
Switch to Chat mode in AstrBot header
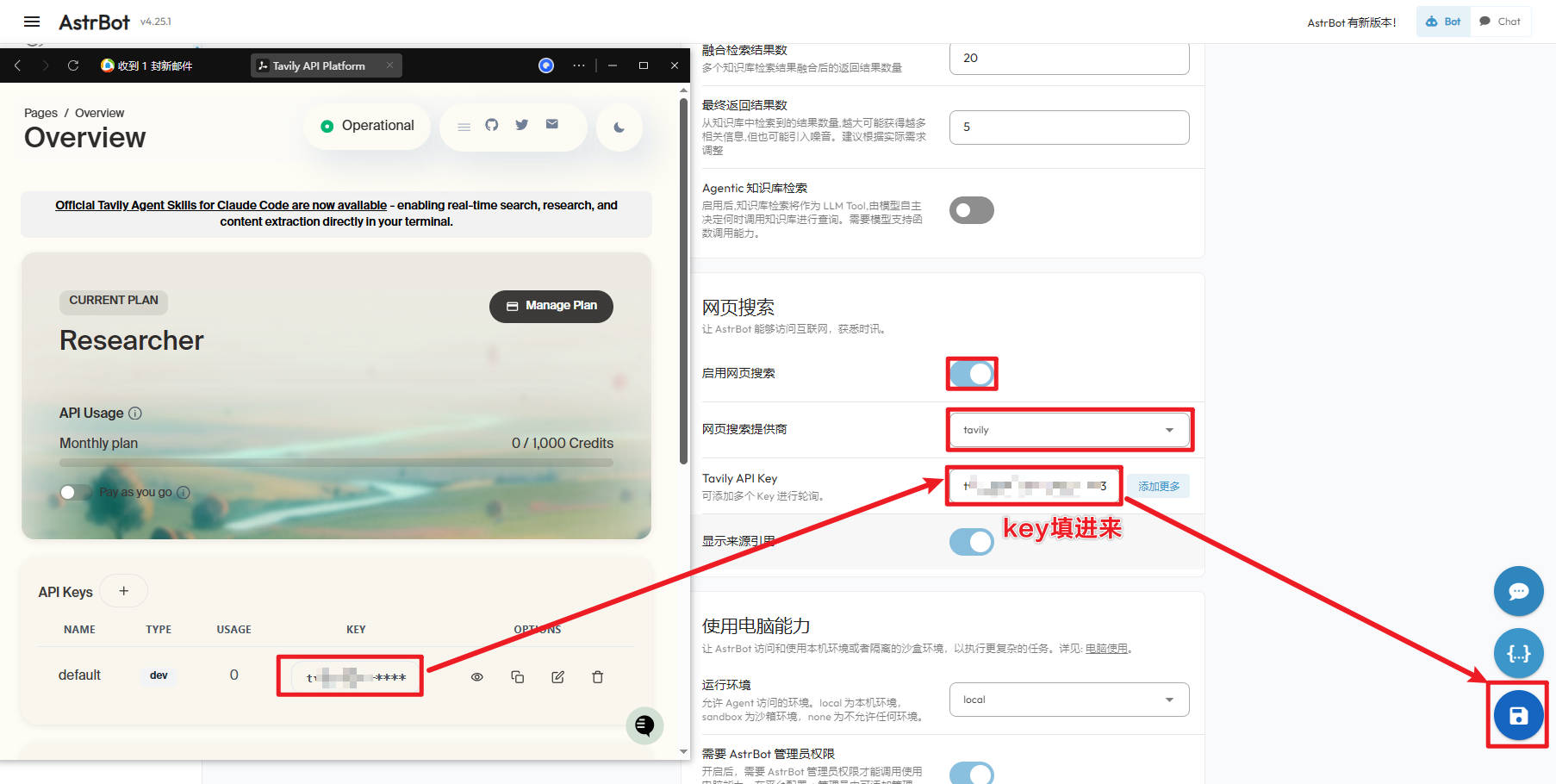pyautogui.click(x=1500, y=22)
